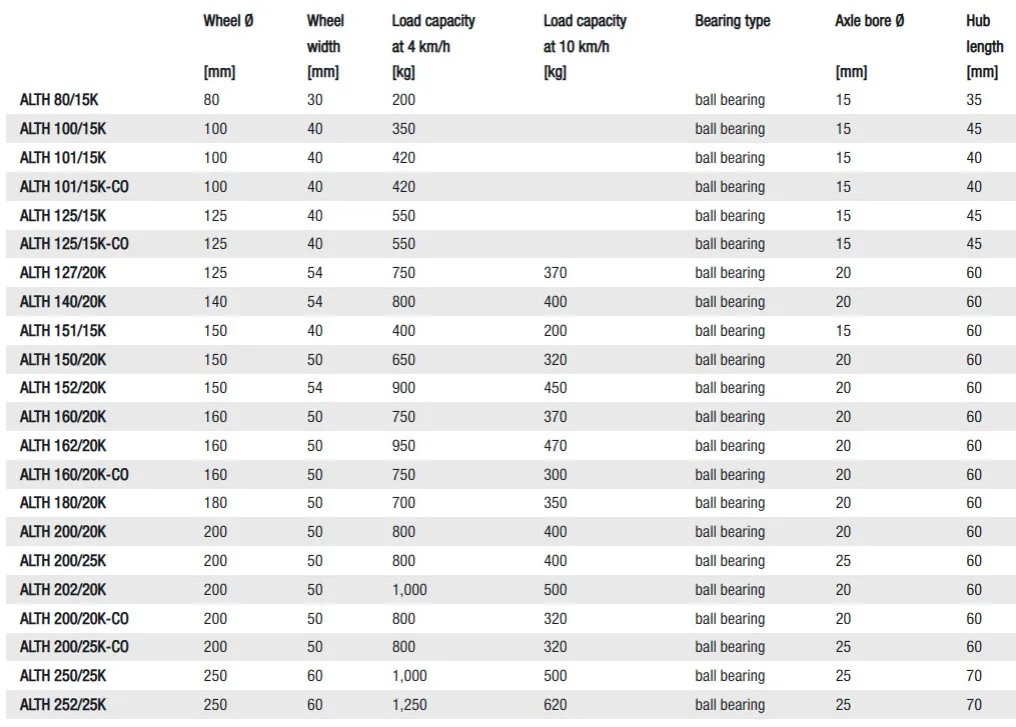The image size is (1016, 727).
Task: Click the Wheel width column header
Action: [x=325, y=34]
